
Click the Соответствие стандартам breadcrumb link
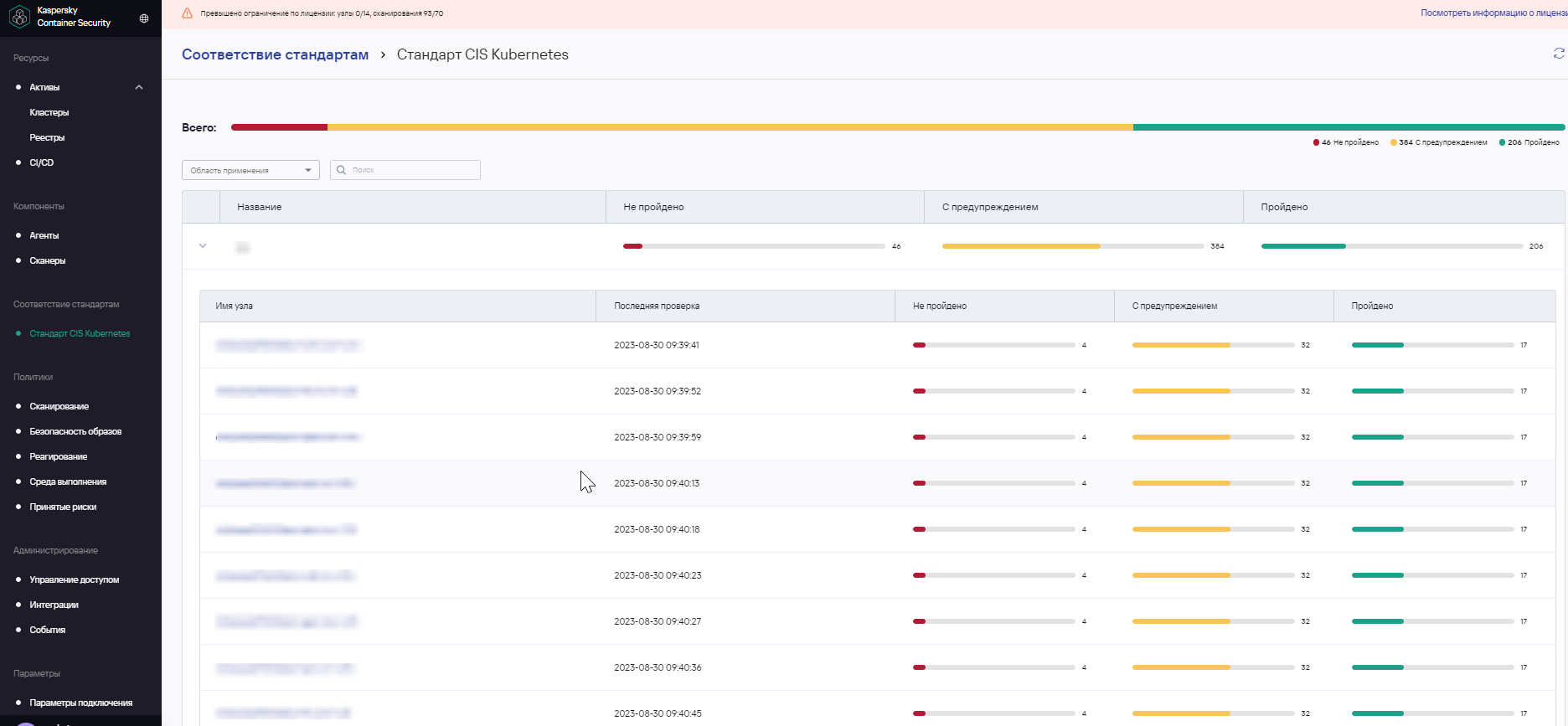[275, 54]
